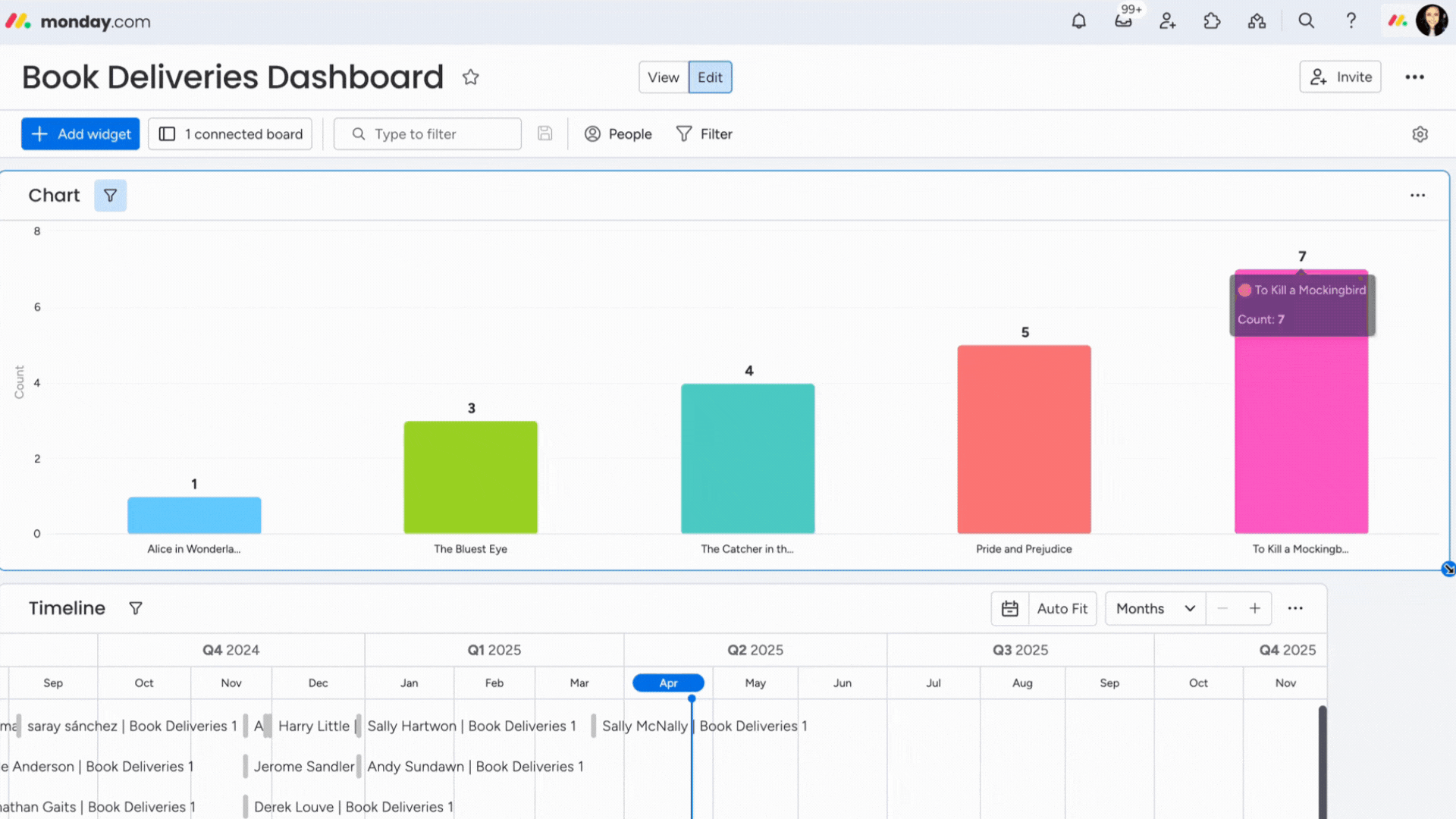
Task: Zoom out the timeline with minus
Action: (x=1222, y=608)
